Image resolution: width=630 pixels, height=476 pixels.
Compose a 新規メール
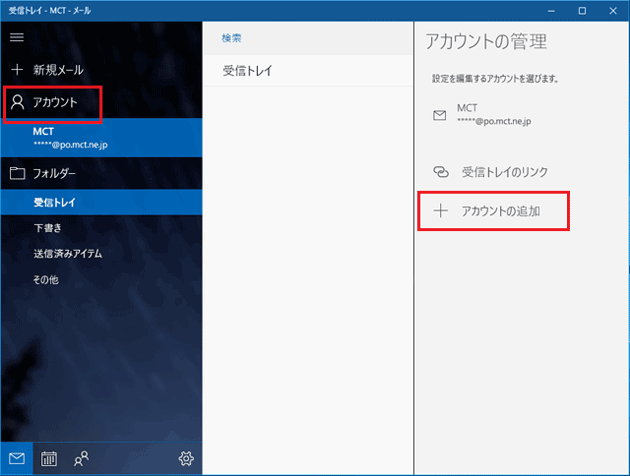point(102,70)
